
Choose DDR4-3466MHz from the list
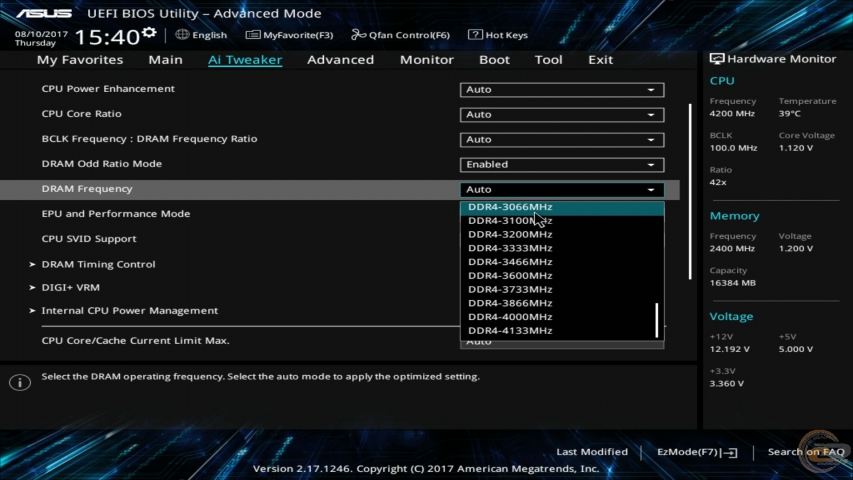(559, 262)
